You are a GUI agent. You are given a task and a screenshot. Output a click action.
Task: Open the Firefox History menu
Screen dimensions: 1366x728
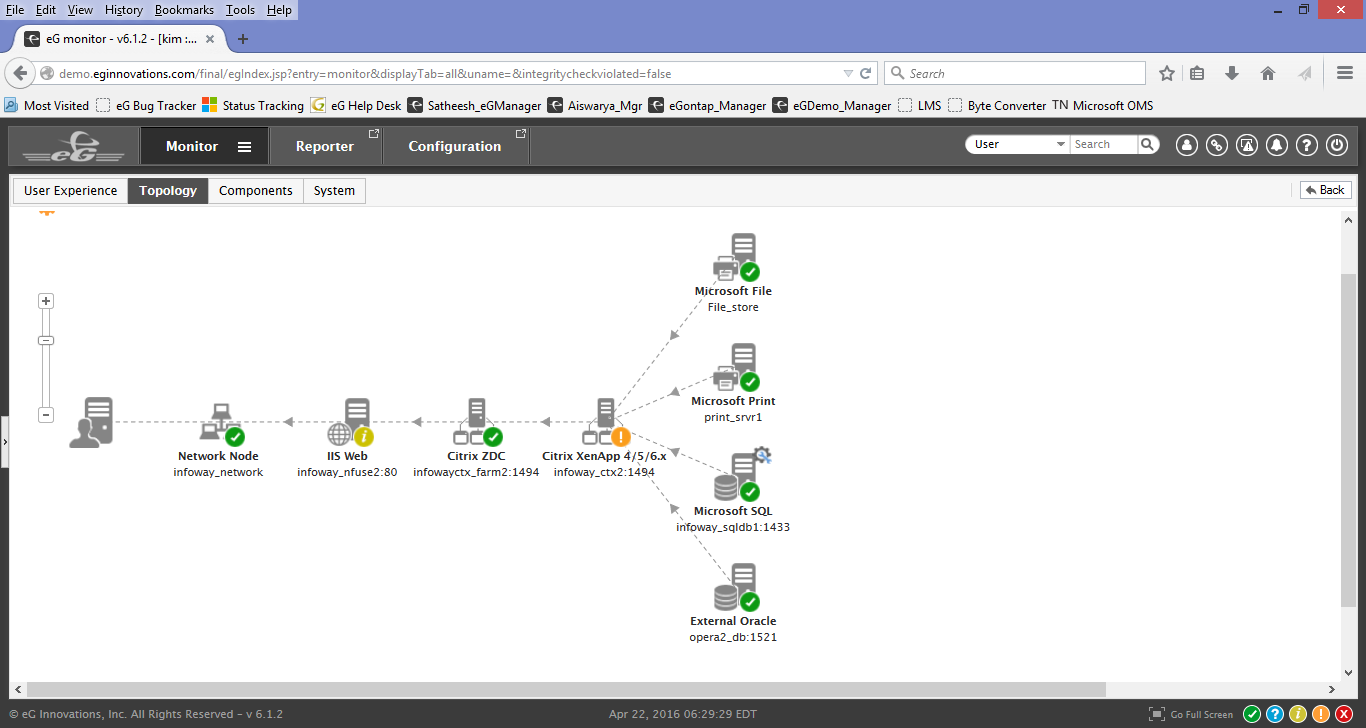click(124, 10)
